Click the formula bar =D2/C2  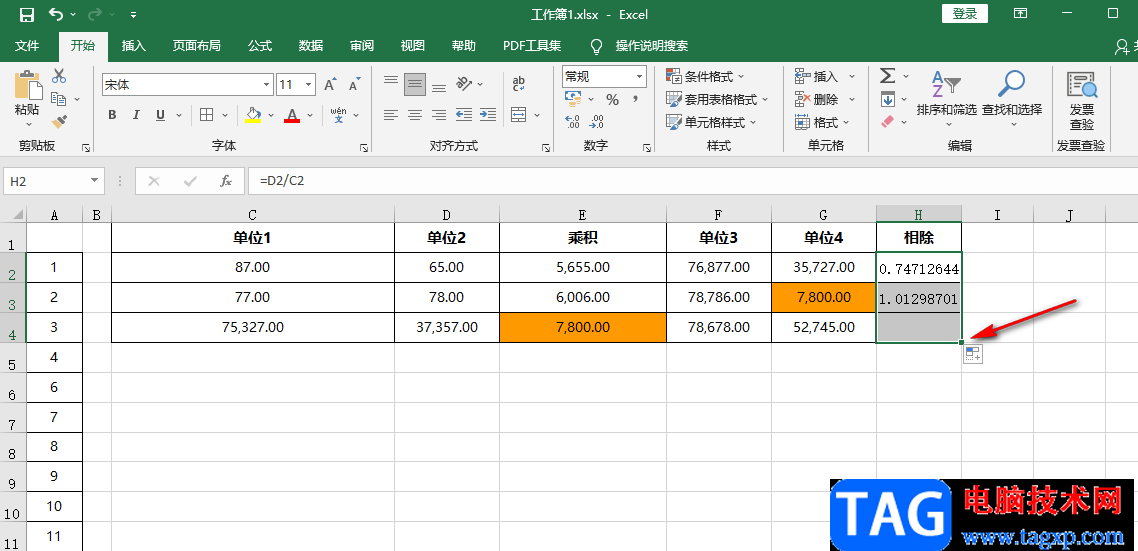(693, 181)
